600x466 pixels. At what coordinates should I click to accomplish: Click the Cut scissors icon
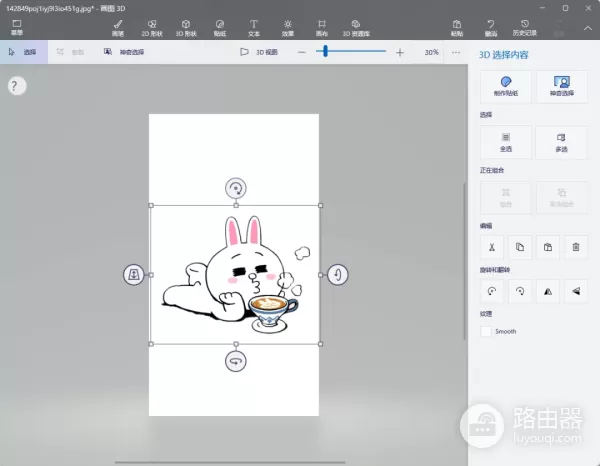click(x=492, y=246)
